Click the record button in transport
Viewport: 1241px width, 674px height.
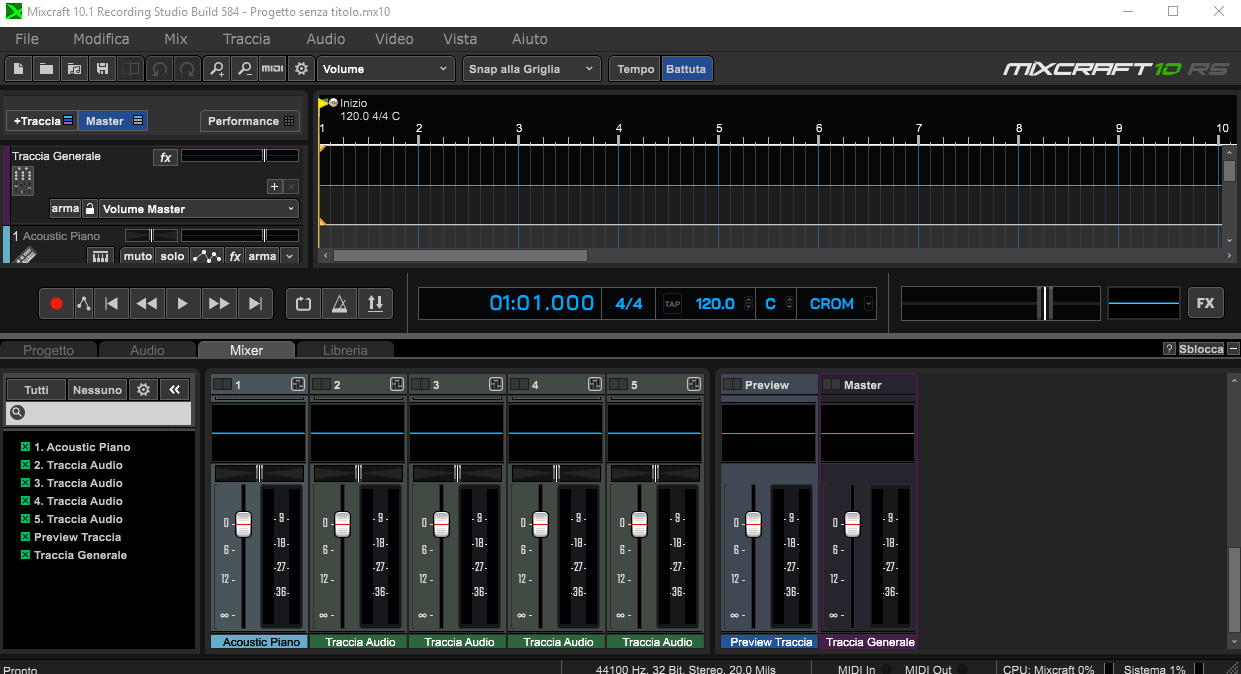[x=56, y=303]
